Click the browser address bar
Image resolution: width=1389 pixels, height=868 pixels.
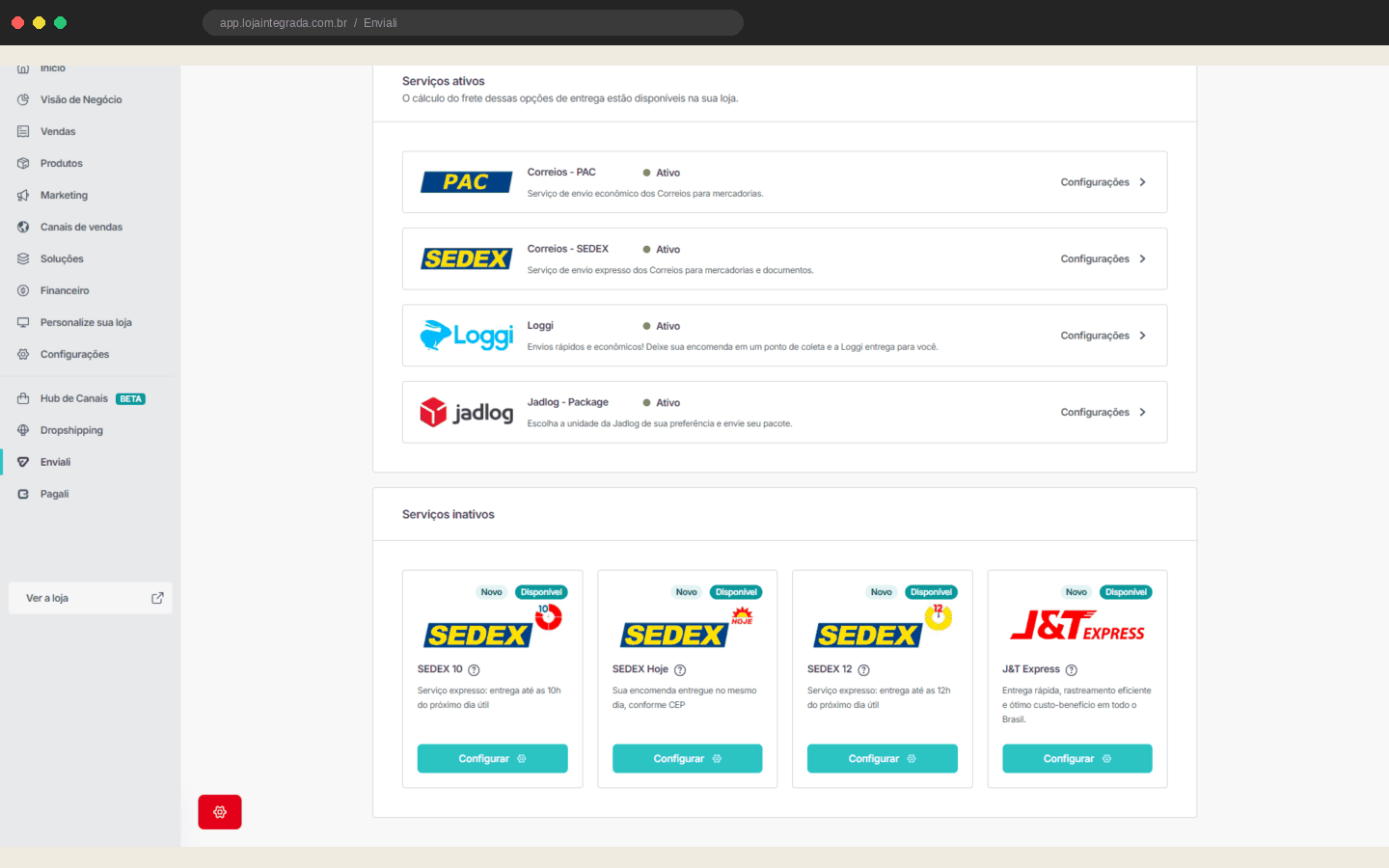(473, 22)
